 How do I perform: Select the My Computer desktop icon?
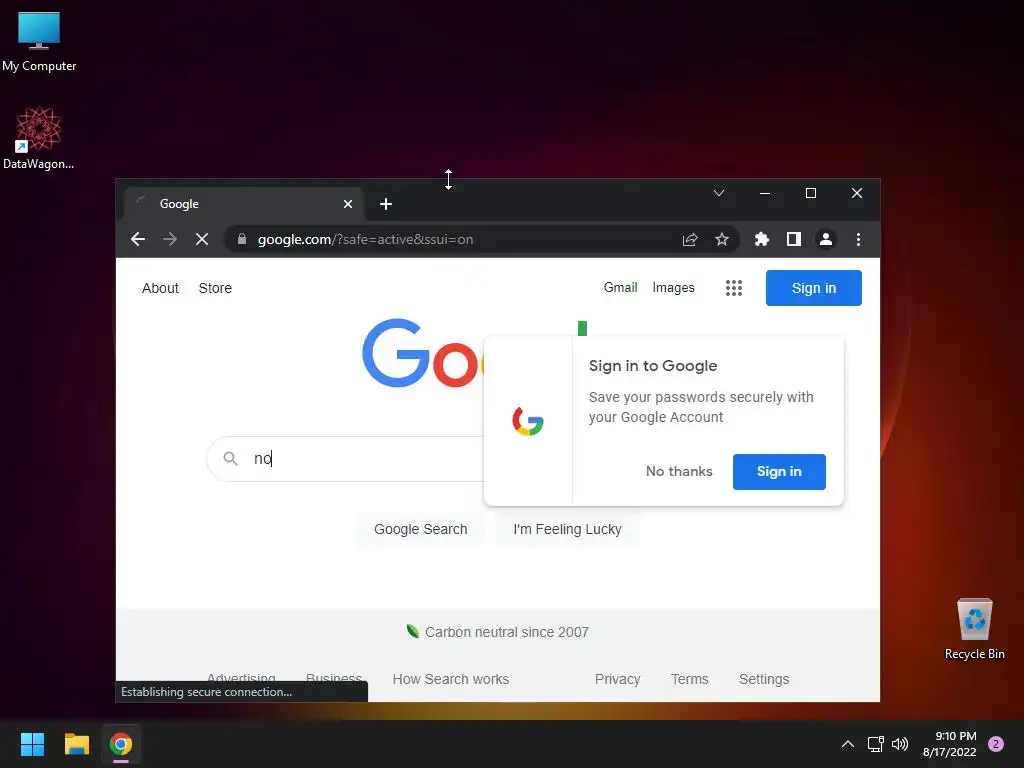pos(39,40)
